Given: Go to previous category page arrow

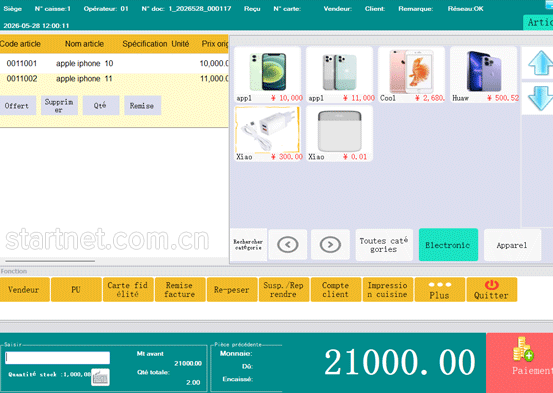Looking at the screenshot, I should coord(288,244).
